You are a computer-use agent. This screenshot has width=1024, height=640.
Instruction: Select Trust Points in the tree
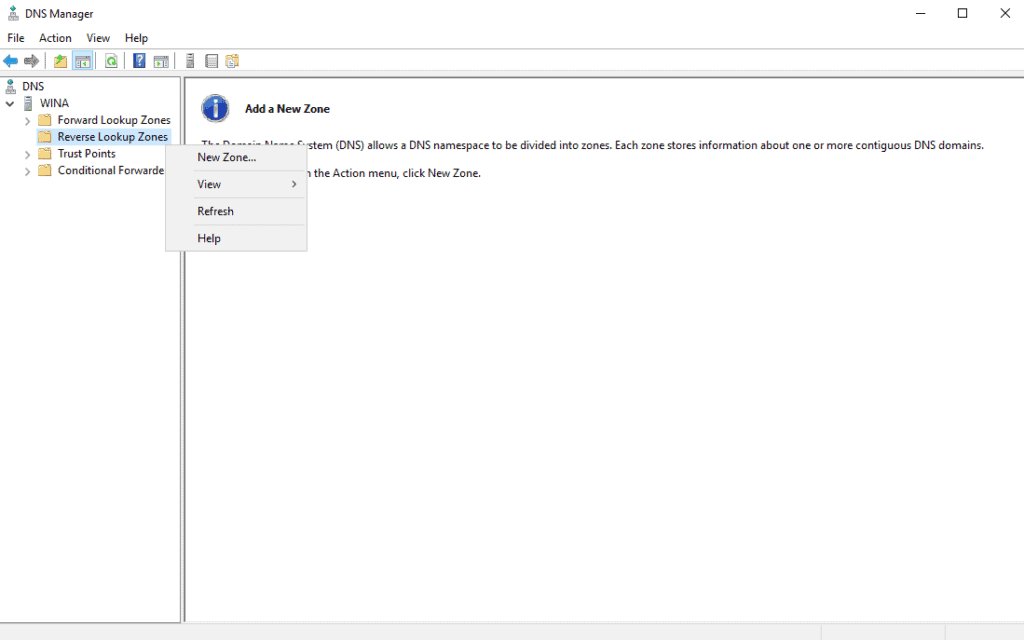89,153
